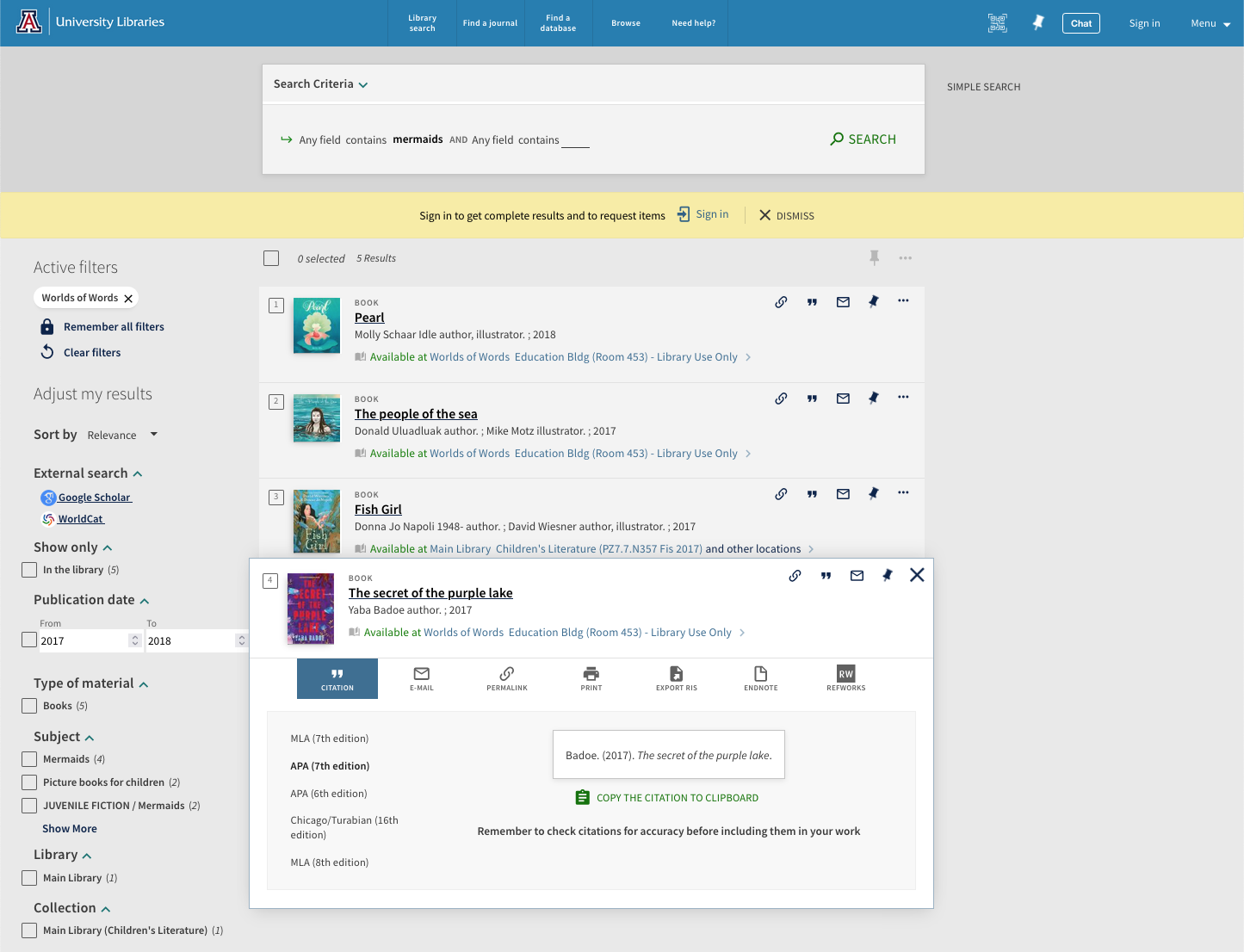The image size is (1244, 952).
Task: Select Print in the actions toolbar
Action: pyautogui.click(x=591, y=678)
